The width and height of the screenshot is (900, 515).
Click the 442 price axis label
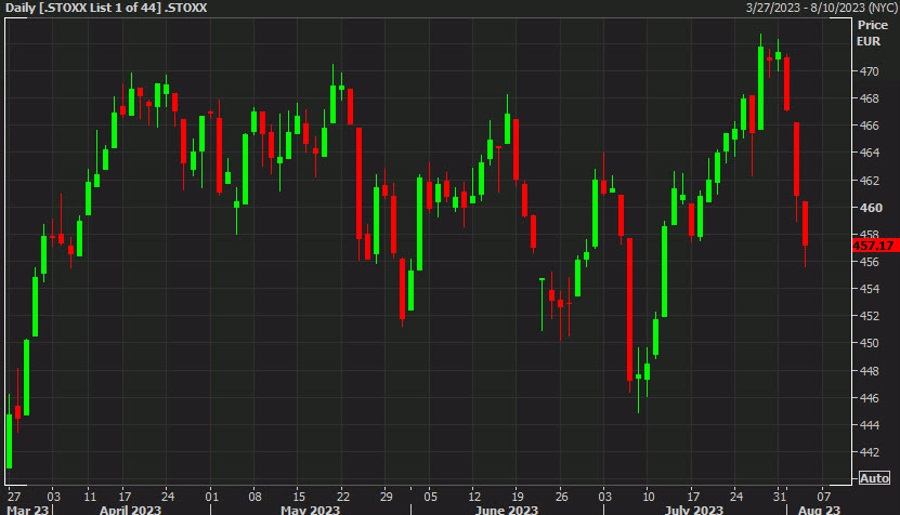(868, 452)
